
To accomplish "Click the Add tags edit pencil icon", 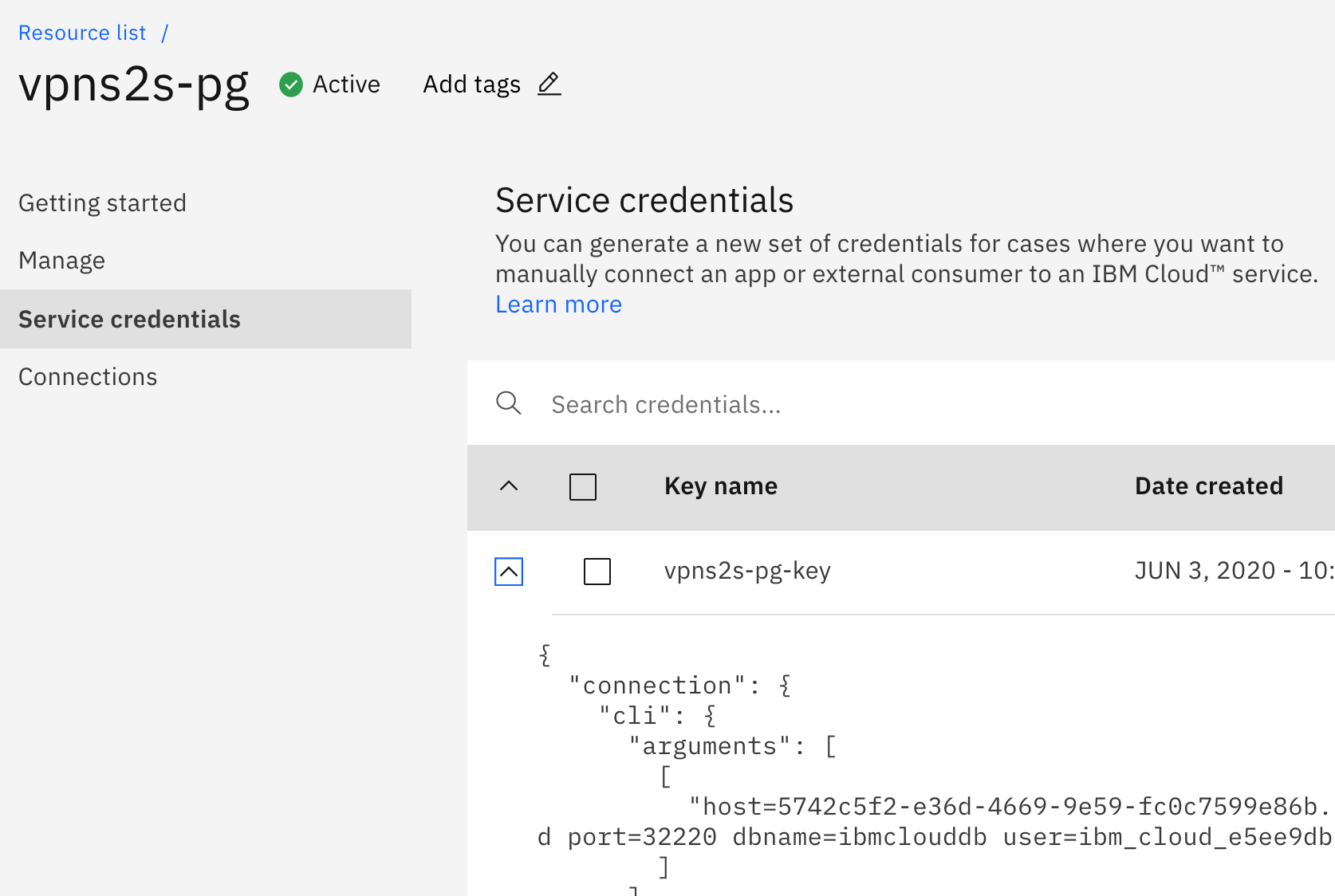I will coord(548,84).
